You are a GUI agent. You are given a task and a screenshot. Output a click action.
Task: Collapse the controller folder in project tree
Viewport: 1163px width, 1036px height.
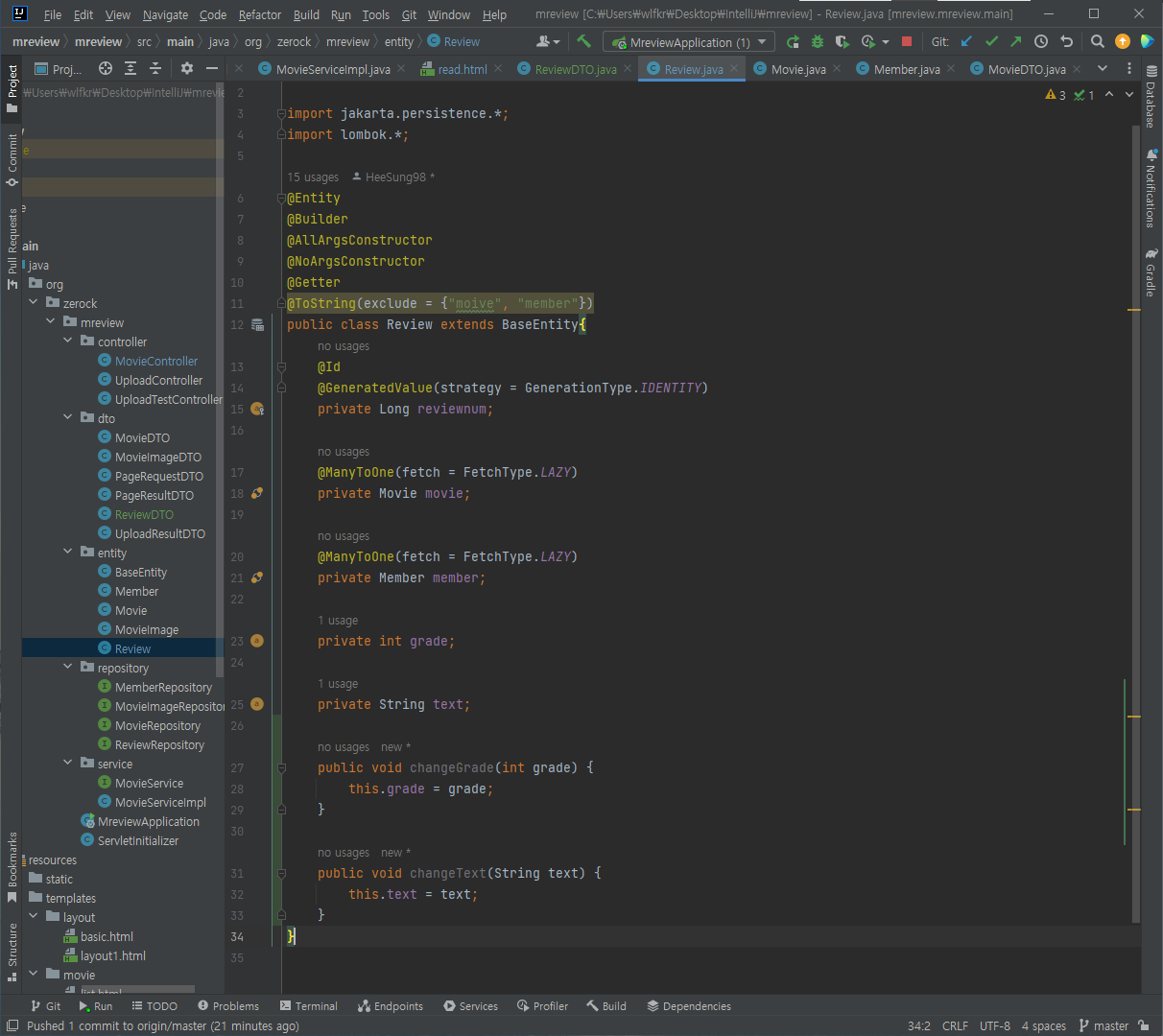coord(68,341)
